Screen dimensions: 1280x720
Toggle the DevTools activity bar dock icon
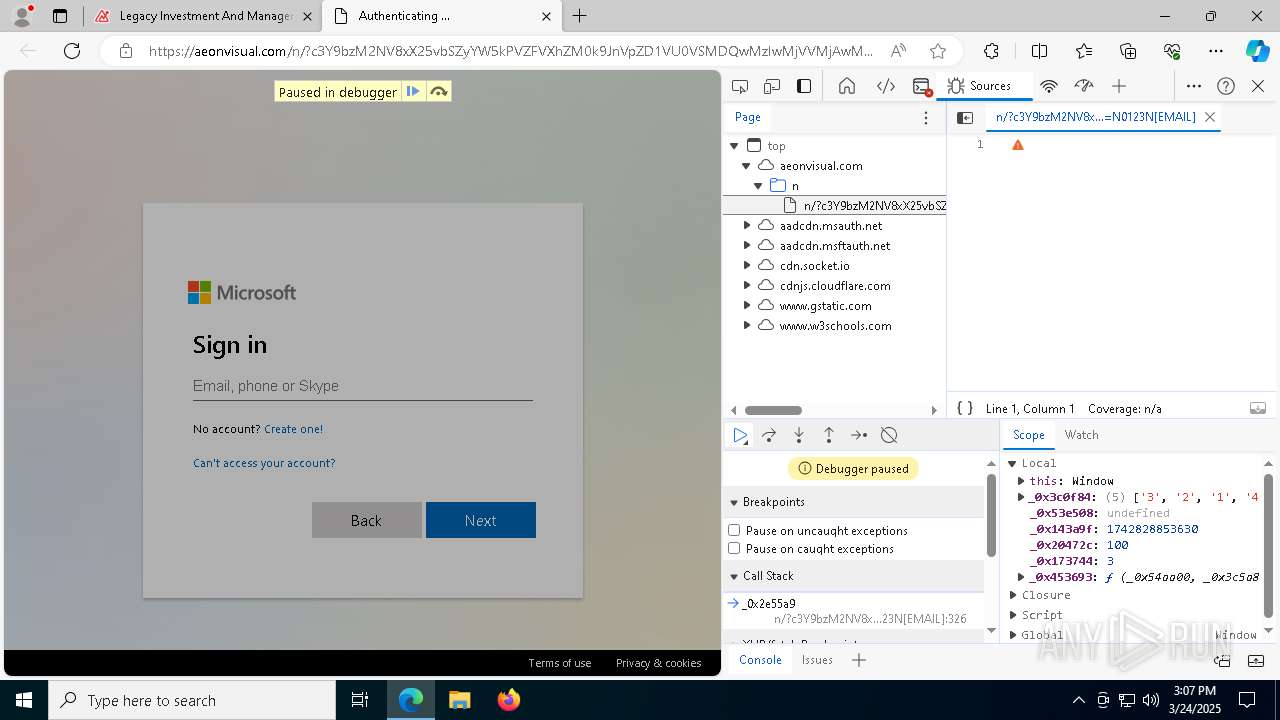(x=804, y=86)
